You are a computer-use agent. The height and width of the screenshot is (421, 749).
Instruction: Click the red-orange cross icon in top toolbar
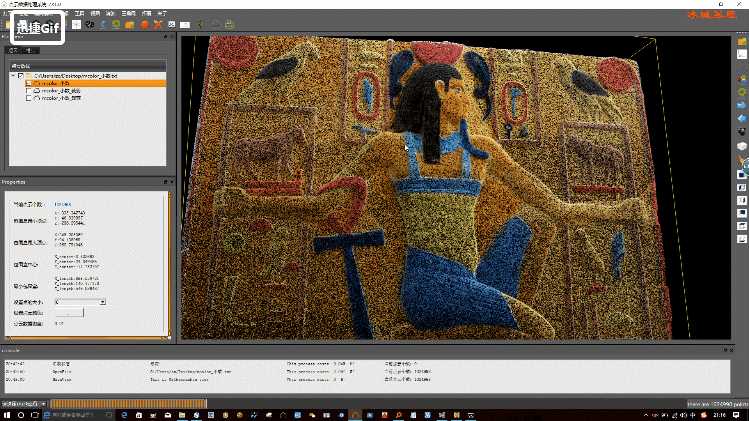tap(158, 24)
